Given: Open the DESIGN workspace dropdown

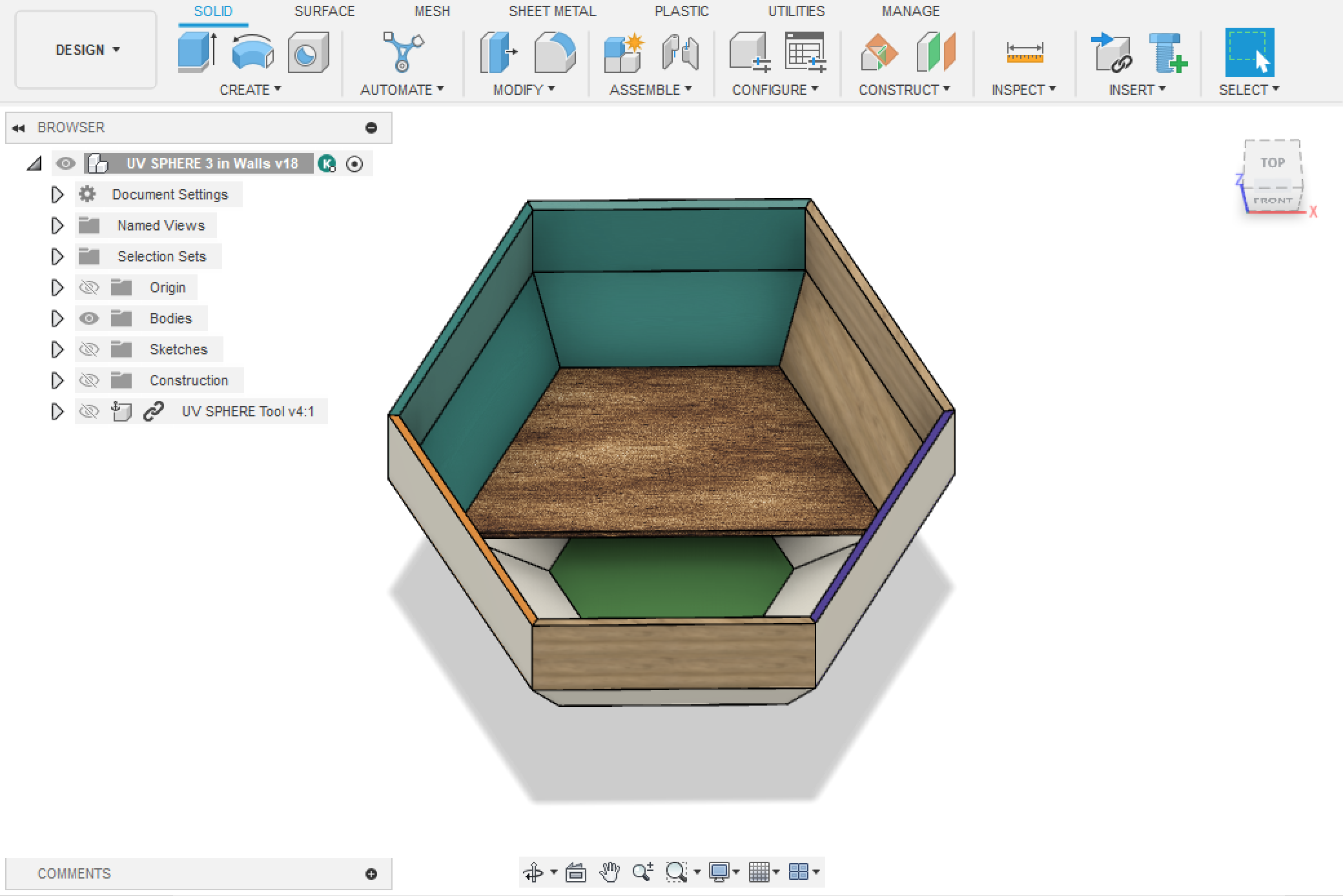Looking at the screenshot, I should click(x=86, y=50).
